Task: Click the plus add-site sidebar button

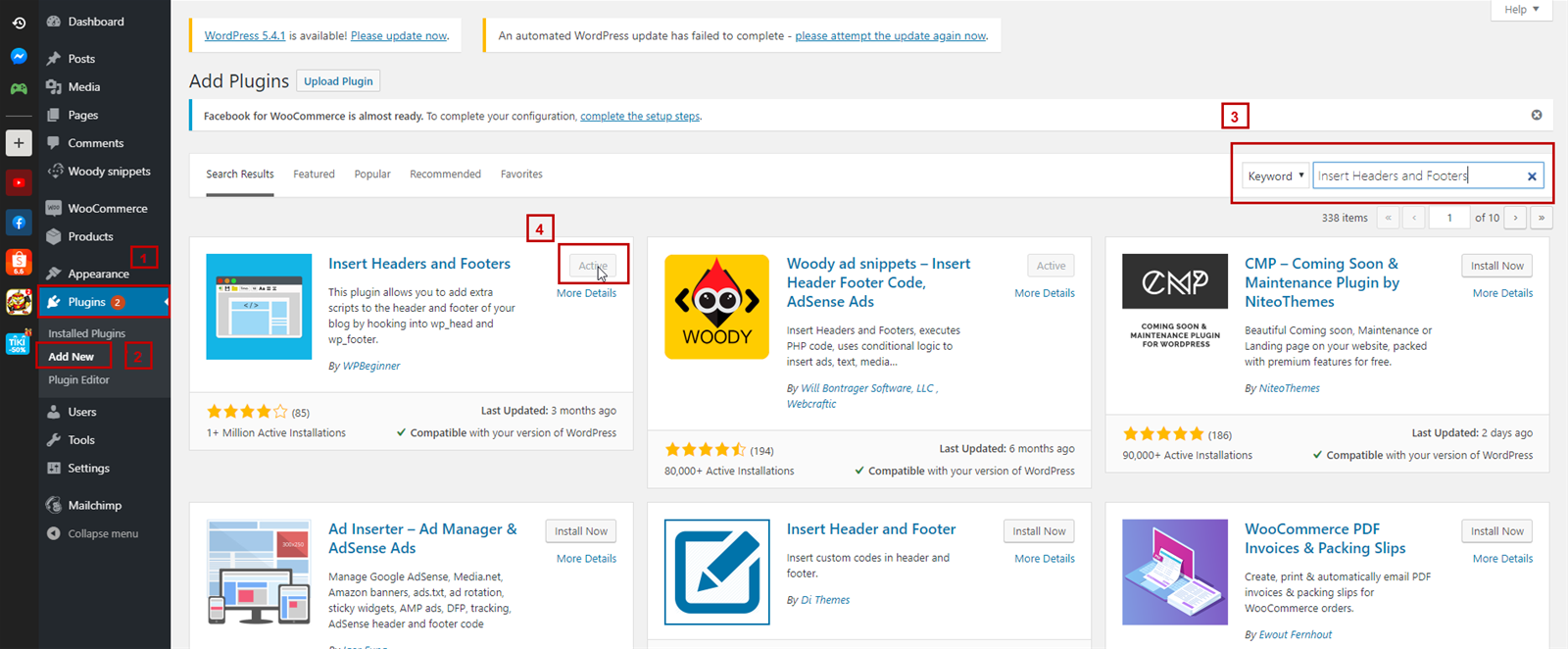Action: (19, 143)
